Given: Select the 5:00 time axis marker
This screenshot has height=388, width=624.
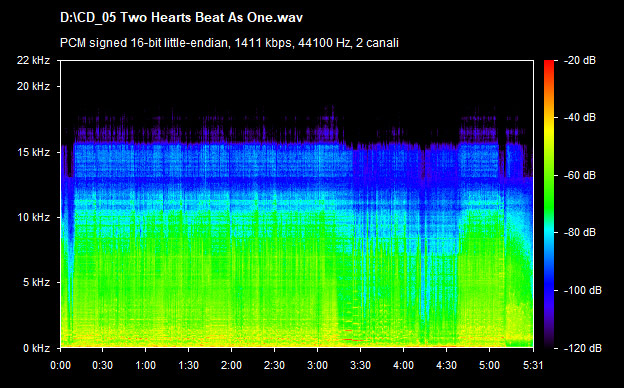Looking at the screenshot, I should point(489,365).
